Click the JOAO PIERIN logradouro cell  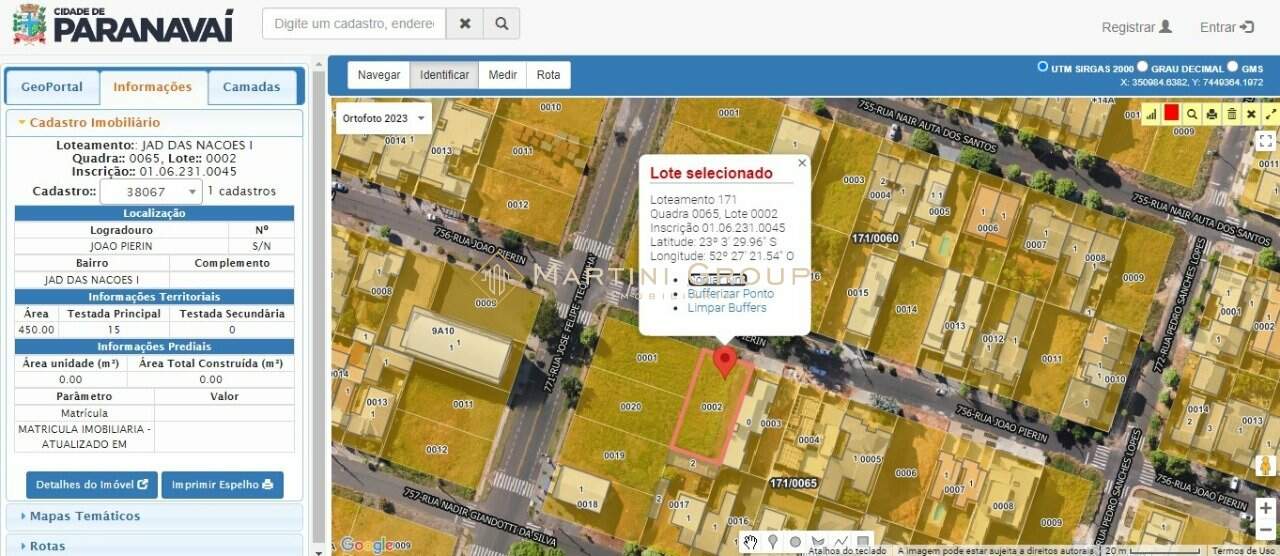[x=121, y=246]
